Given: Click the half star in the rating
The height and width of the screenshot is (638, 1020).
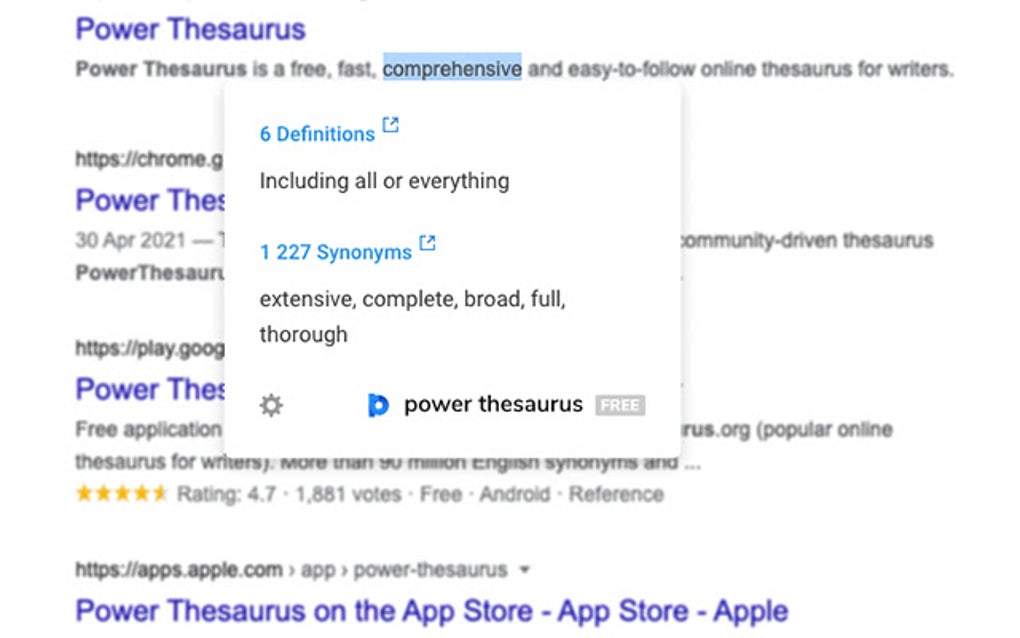Looking at the screenshot, I should click(159, 493).
